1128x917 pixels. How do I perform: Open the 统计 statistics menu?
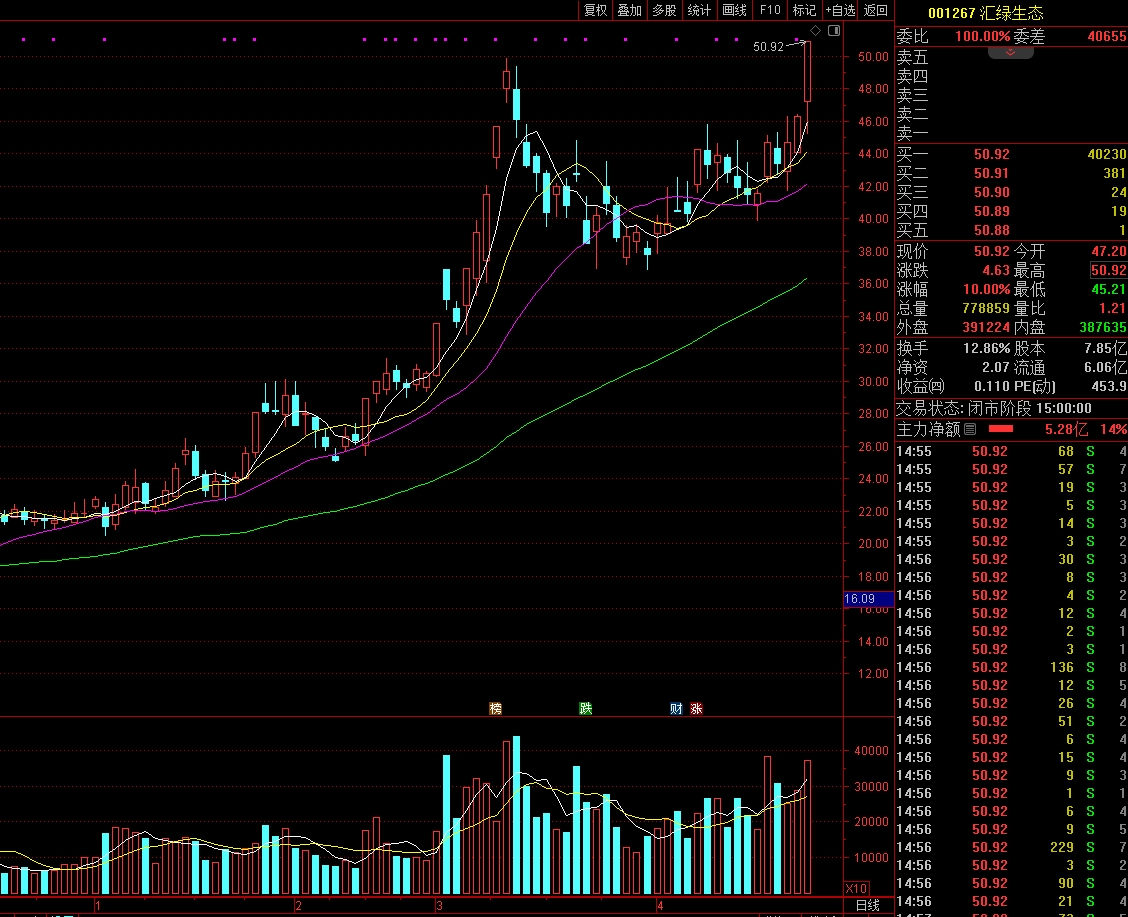(699, 10)
